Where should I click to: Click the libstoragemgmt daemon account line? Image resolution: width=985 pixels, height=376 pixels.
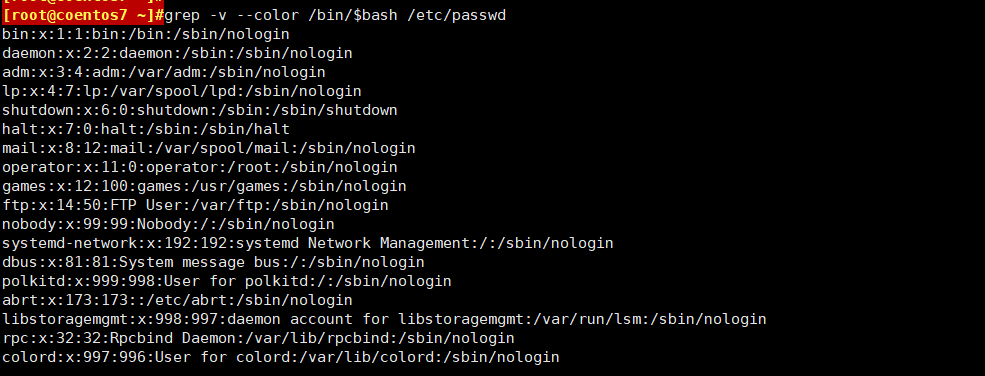(x=384, y=320)
